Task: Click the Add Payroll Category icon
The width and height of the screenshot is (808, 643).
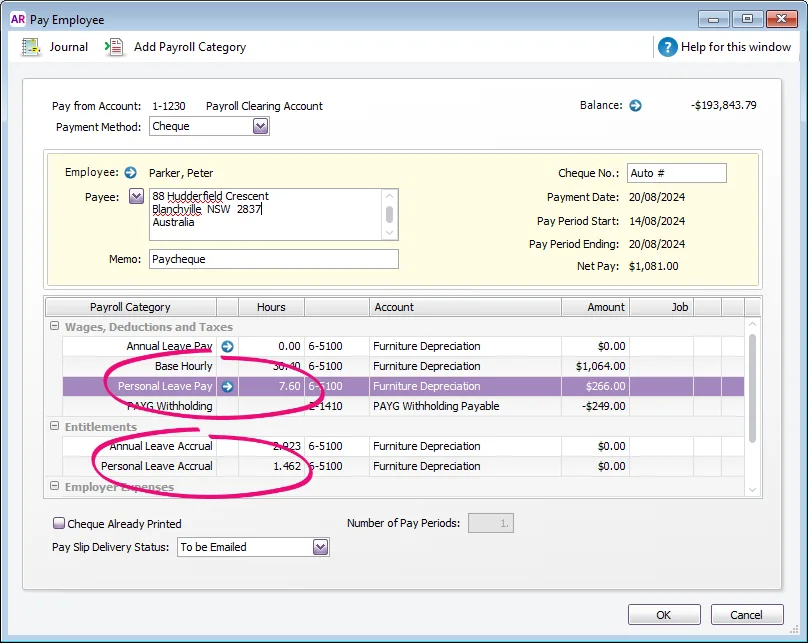Action: pyautogui.click(x=115, y=46)
